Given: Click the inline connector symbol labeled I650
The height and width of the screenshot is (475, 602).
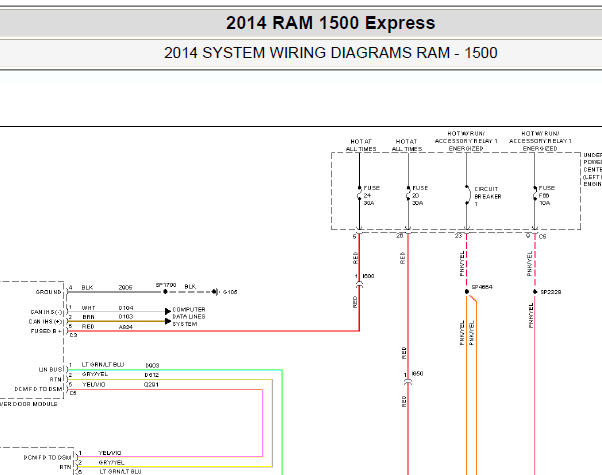Looking at the screenshot, I should [x=408, y=382].
